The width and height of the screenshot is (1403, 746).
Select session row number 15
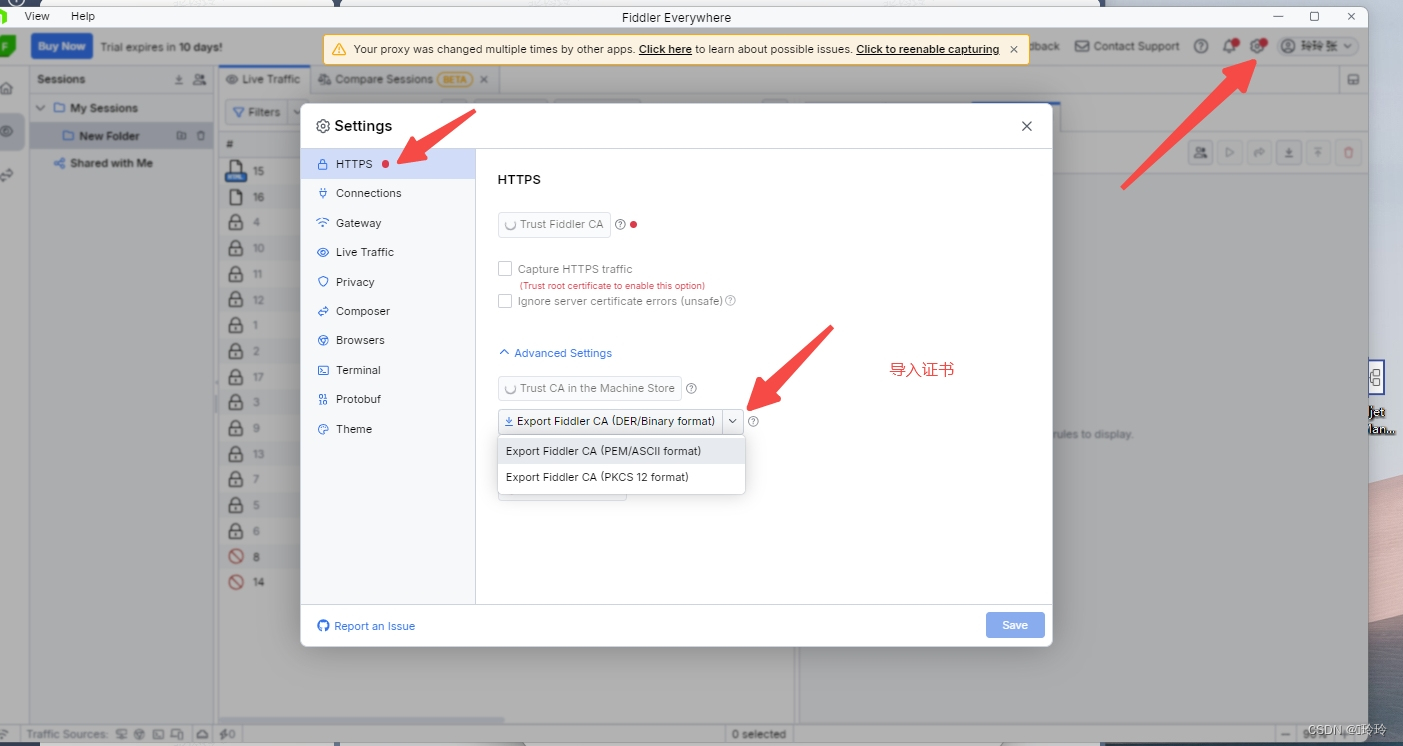pos(260,171)
